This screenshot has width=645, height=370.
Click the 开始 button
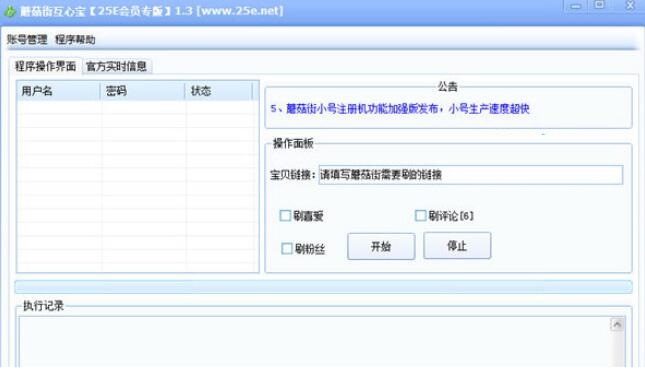[x=381, y=246]
